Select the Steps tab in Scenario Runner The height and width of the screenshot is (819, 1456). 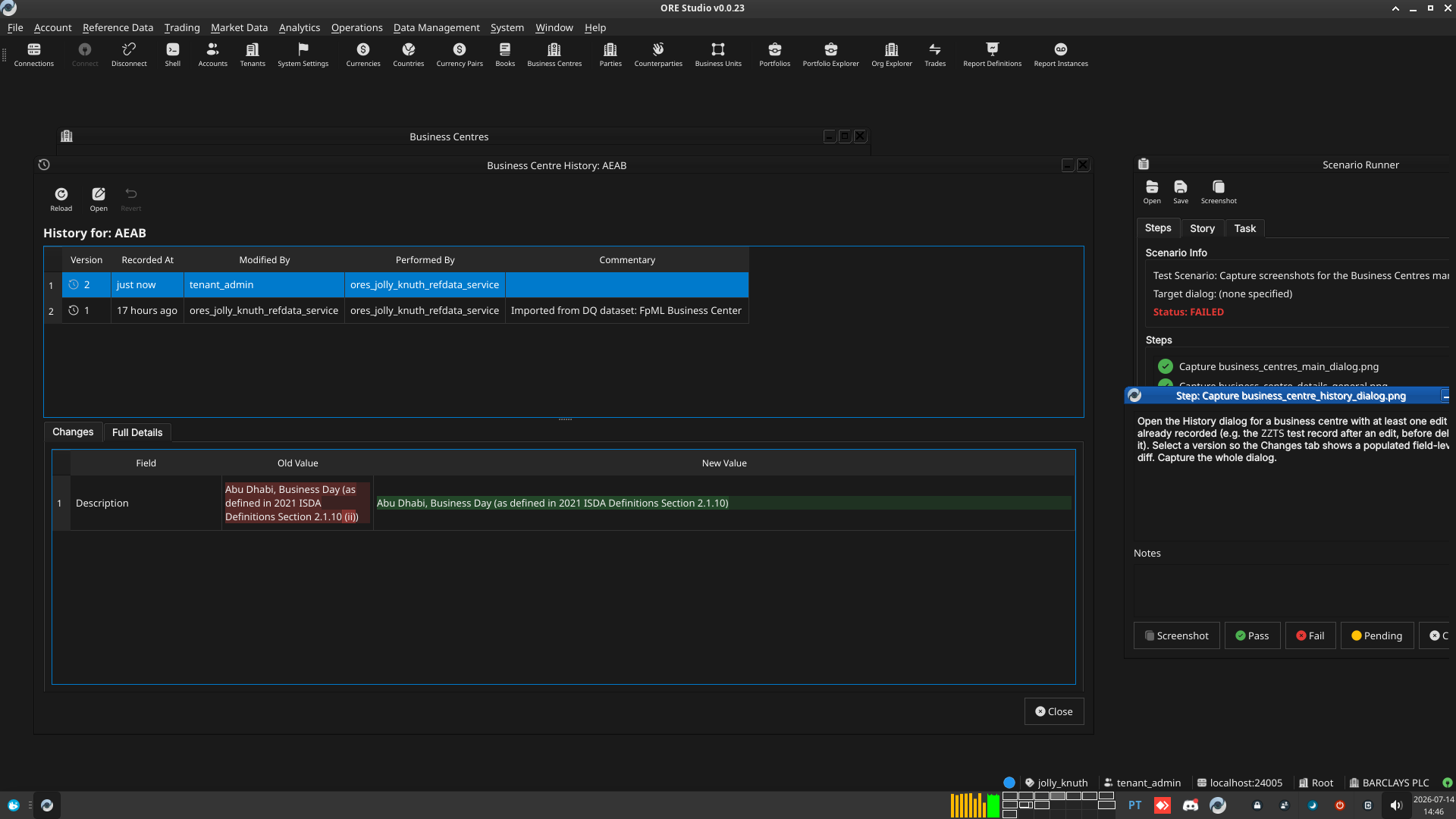pyautogui.click(x=1158, y=227)
